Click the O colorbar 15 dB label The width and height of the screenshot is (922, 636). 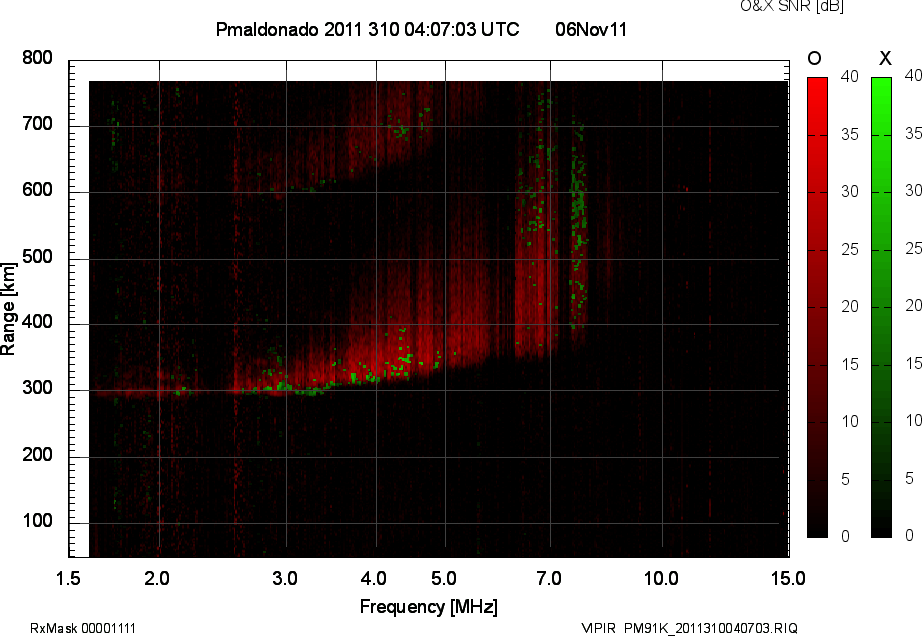tap(850, 364)
